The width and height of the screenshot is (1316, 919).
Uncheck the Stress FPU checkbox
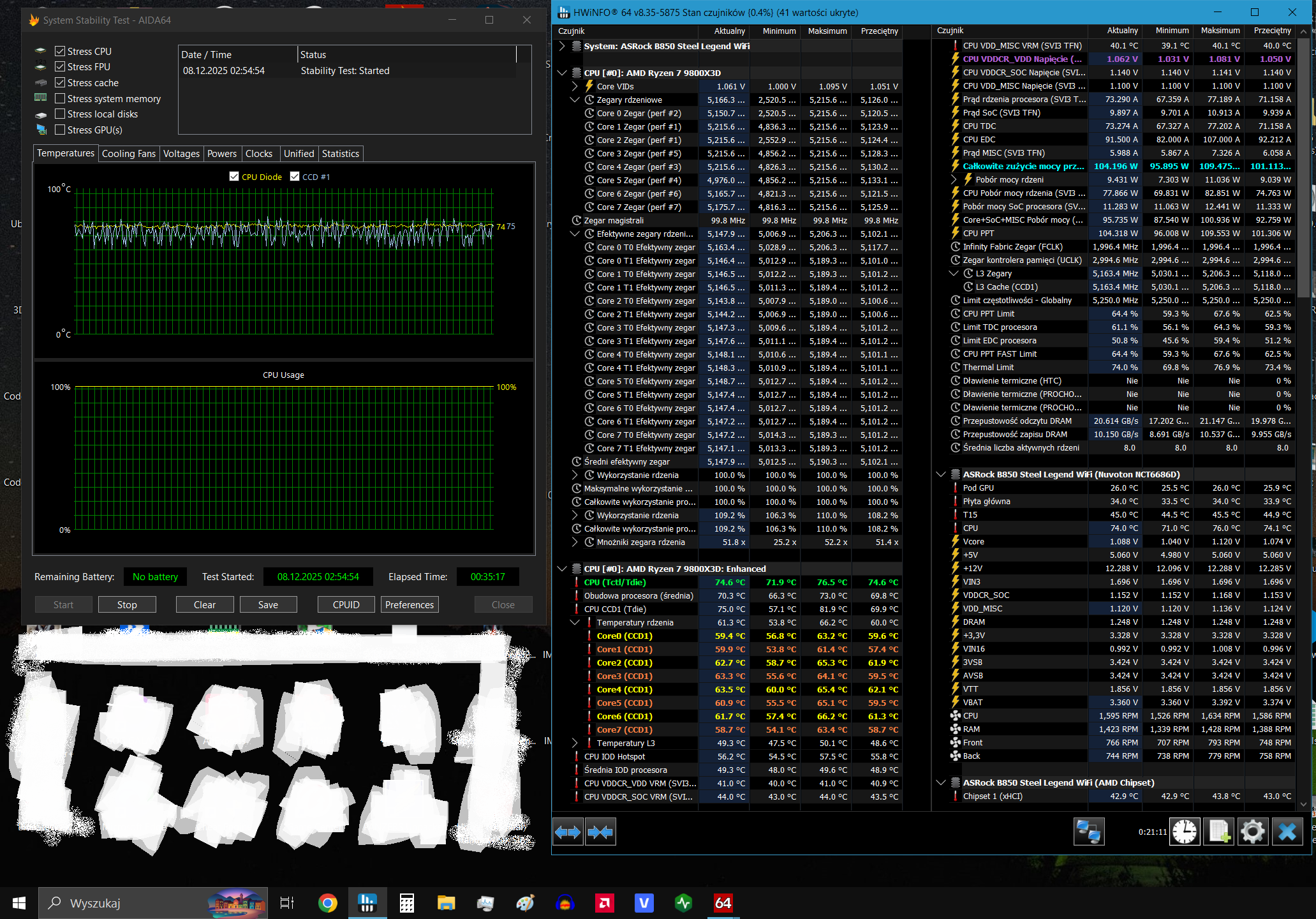click(61, 66)
